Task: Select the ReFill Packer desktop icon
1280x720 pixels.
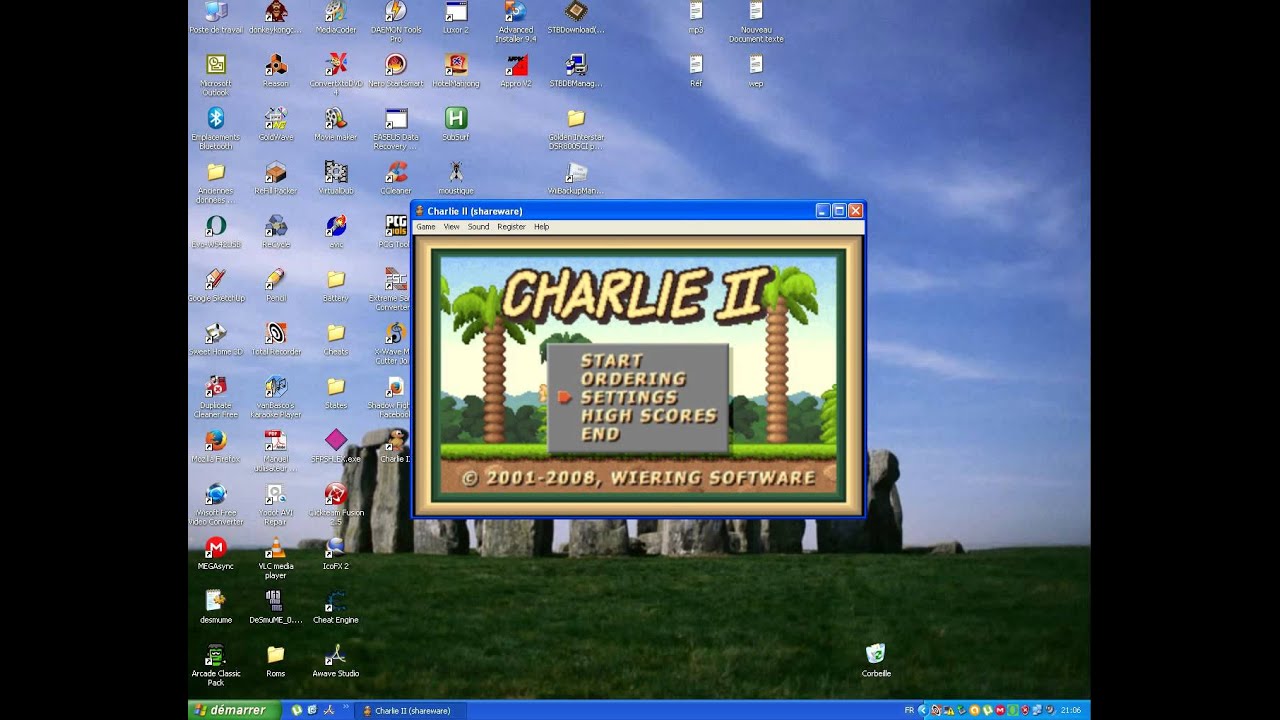Action: point(276,178)
